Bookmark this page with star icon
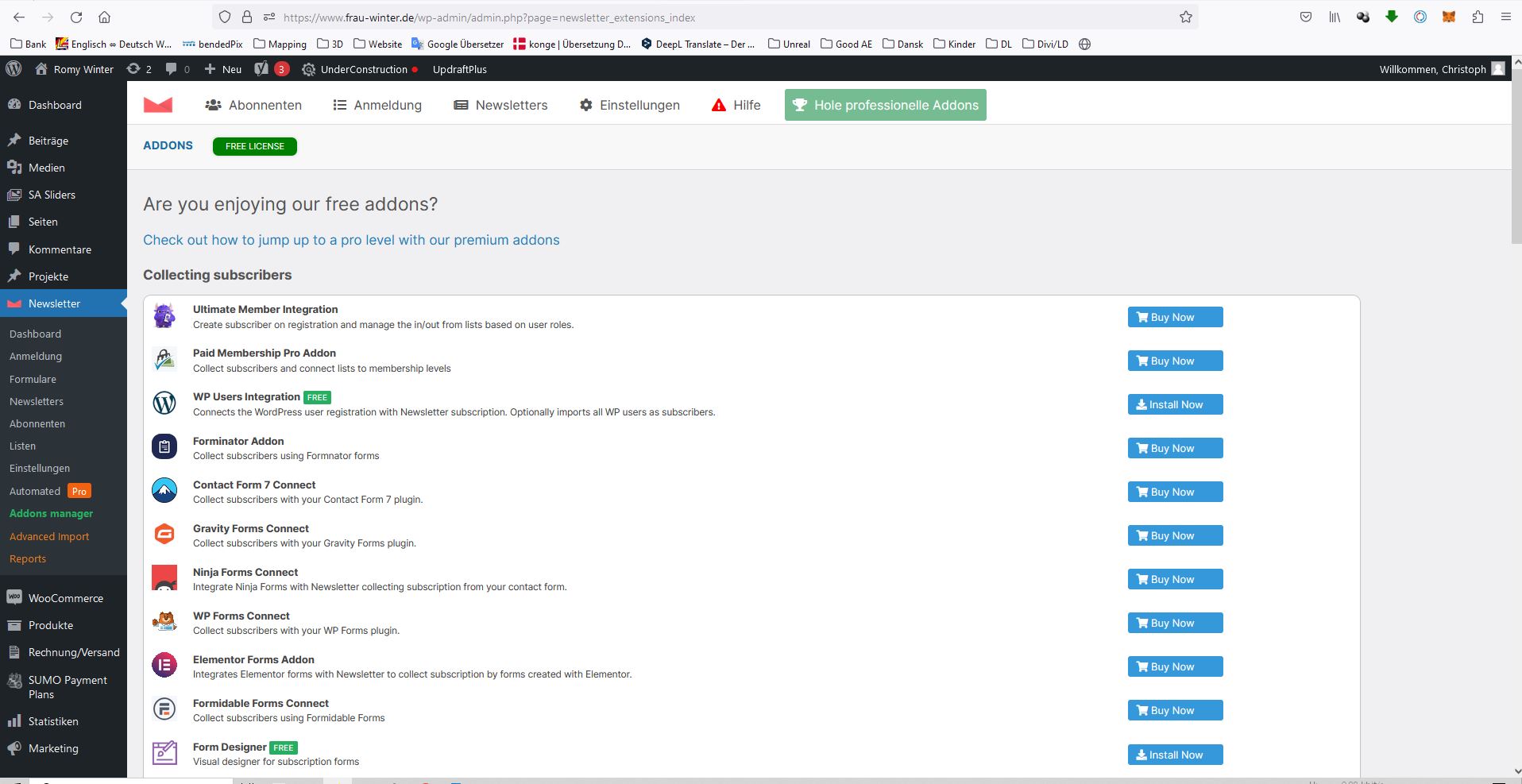Image resolution: width=1522 pixels, height=784 pixels. click(x=1185, y=17)
